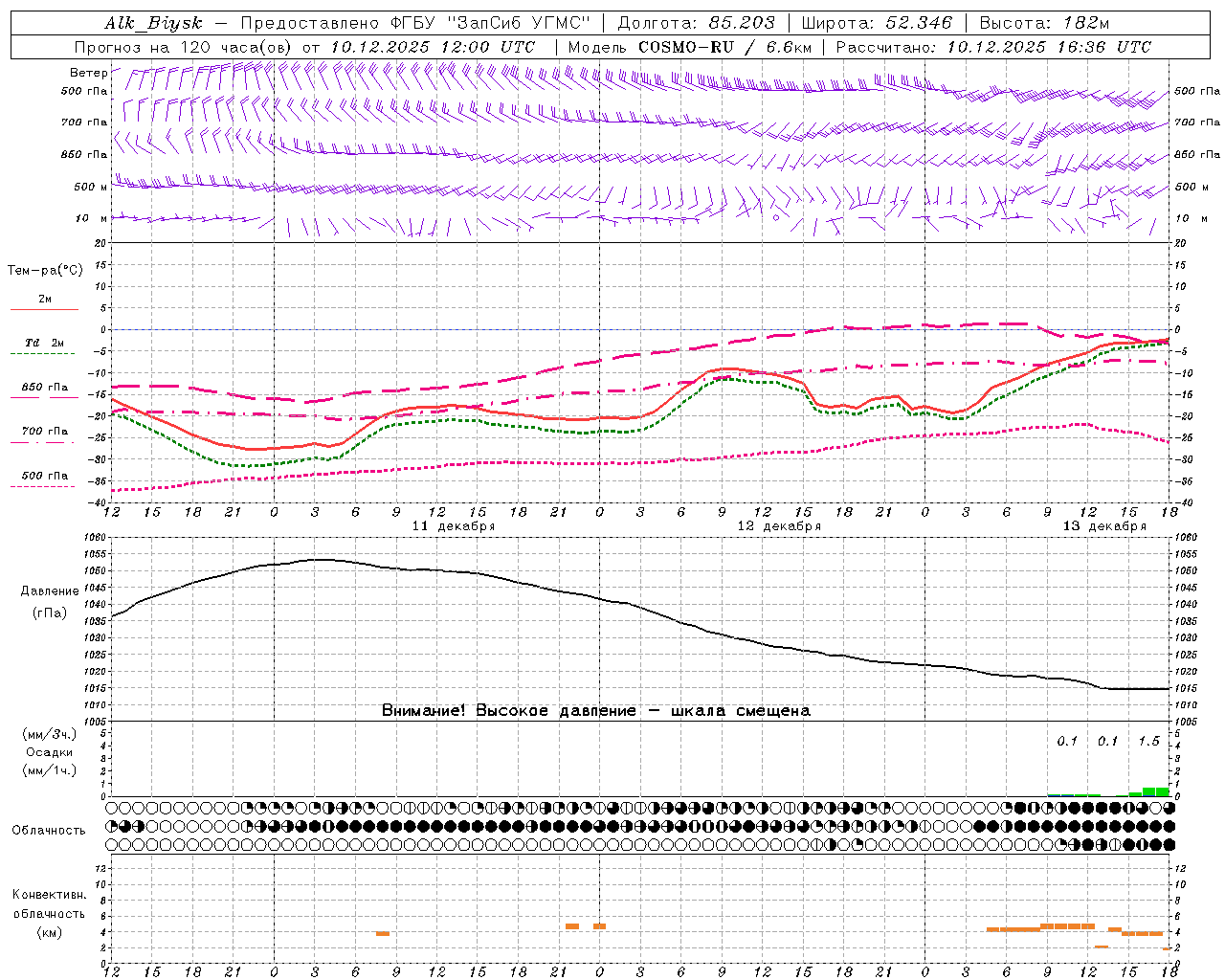The height and width of the screenshot is (980, 1225).
Task: Select 'Модель COSMO-RU / 6.6км' model label
Action: click(689, 47)
